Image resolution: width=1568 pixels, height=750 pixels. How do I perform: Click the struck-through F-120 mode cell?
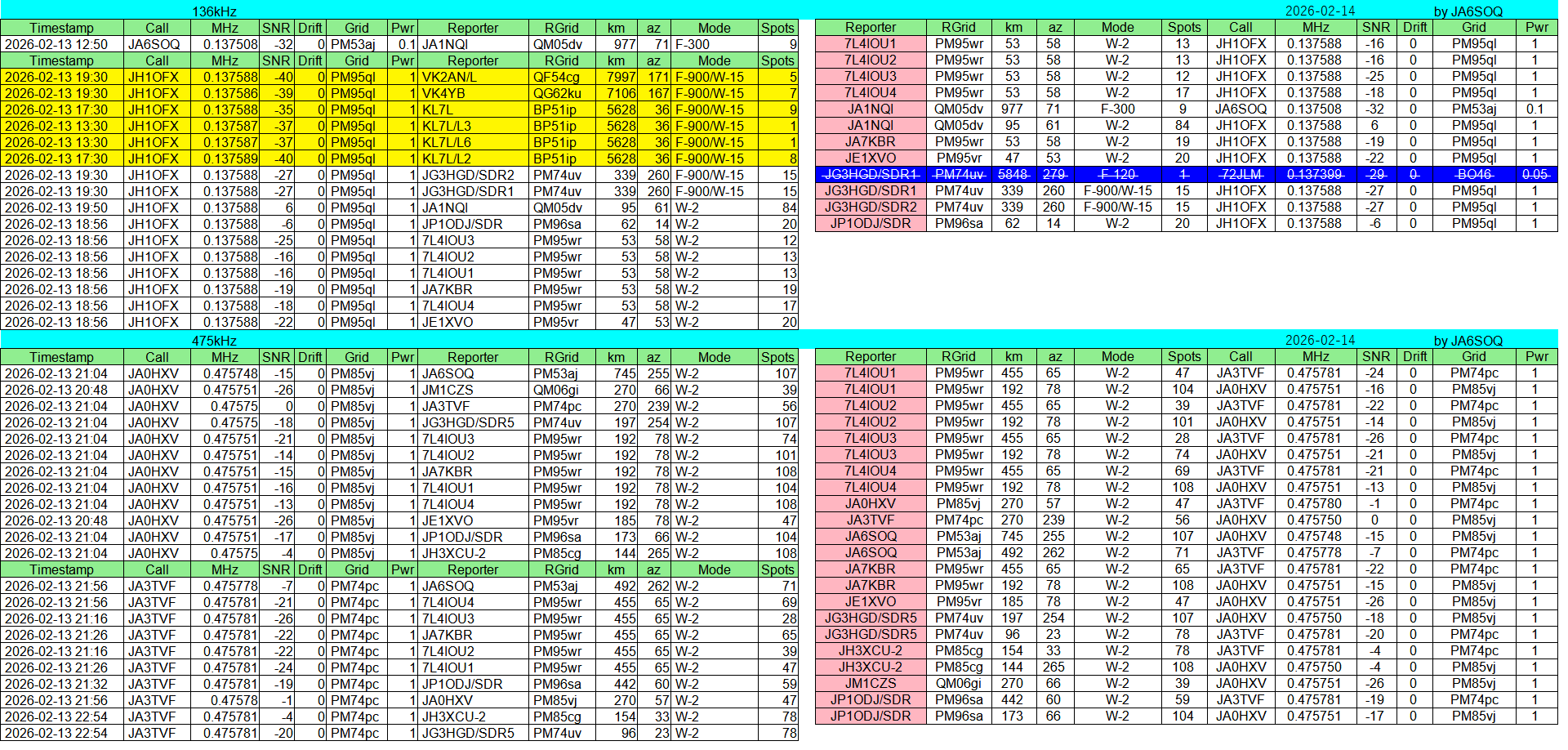[x=1117, y=174]
